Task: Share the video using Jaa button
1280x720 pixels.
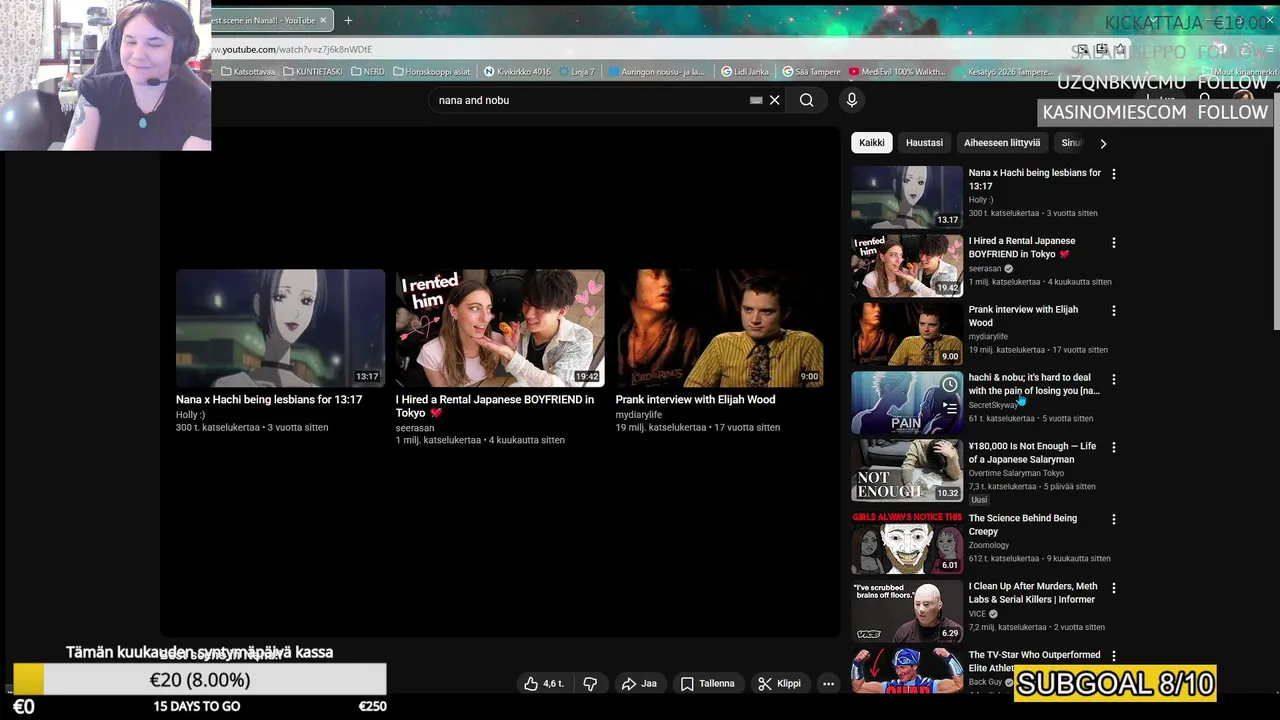Action: point(639,684)
